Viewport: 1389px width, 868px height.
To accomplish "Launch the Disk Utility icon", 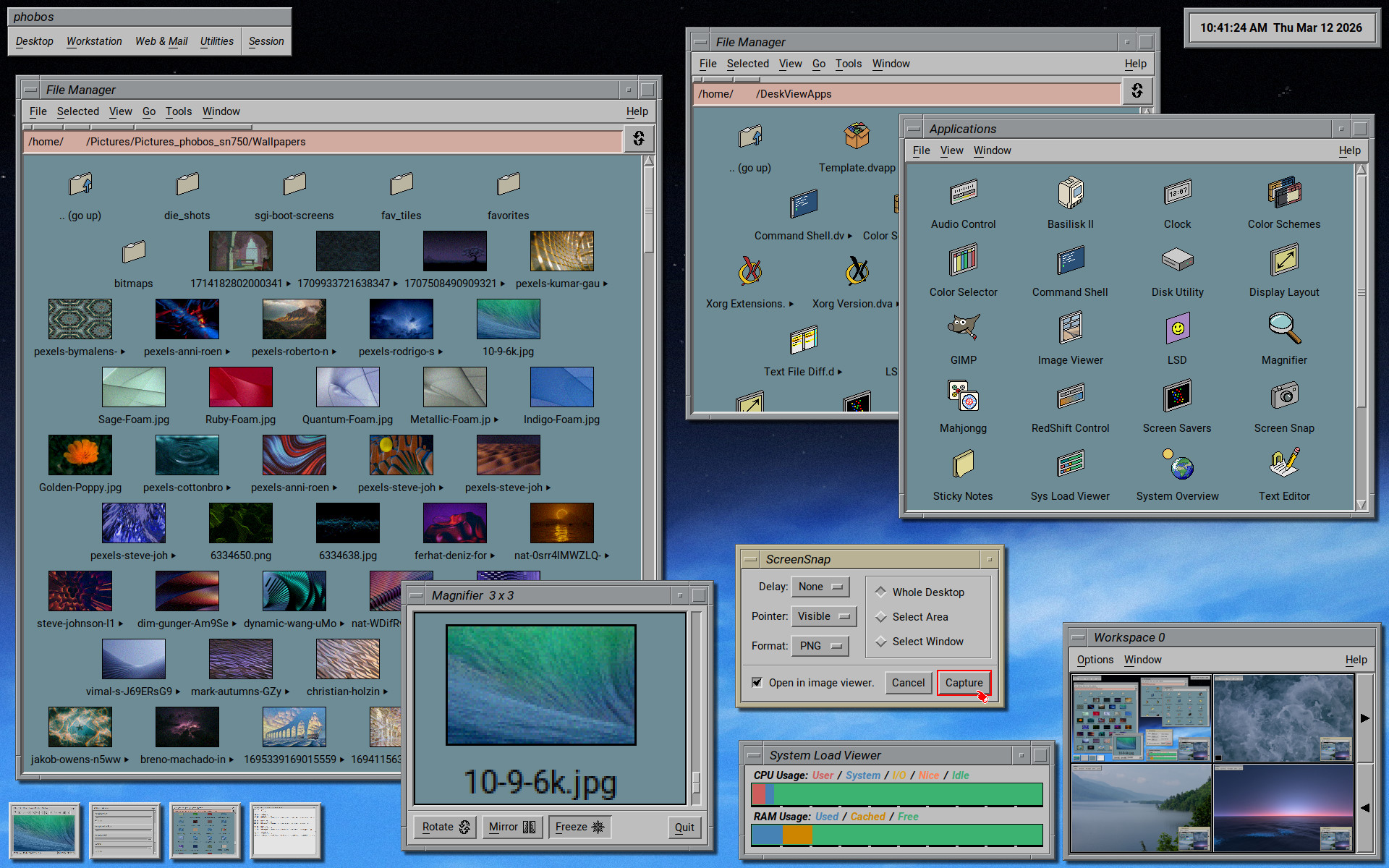I will point(1177,260).
